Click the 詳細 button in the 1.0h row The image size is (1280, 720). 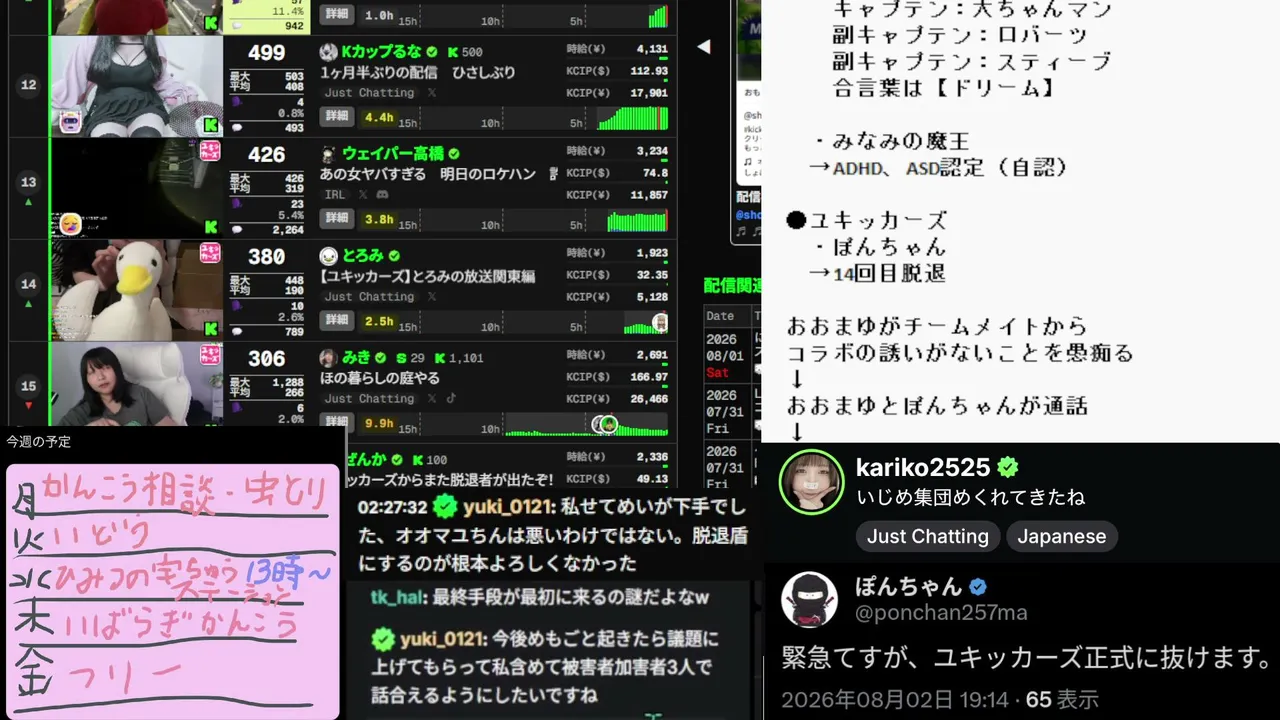(337, 16)
